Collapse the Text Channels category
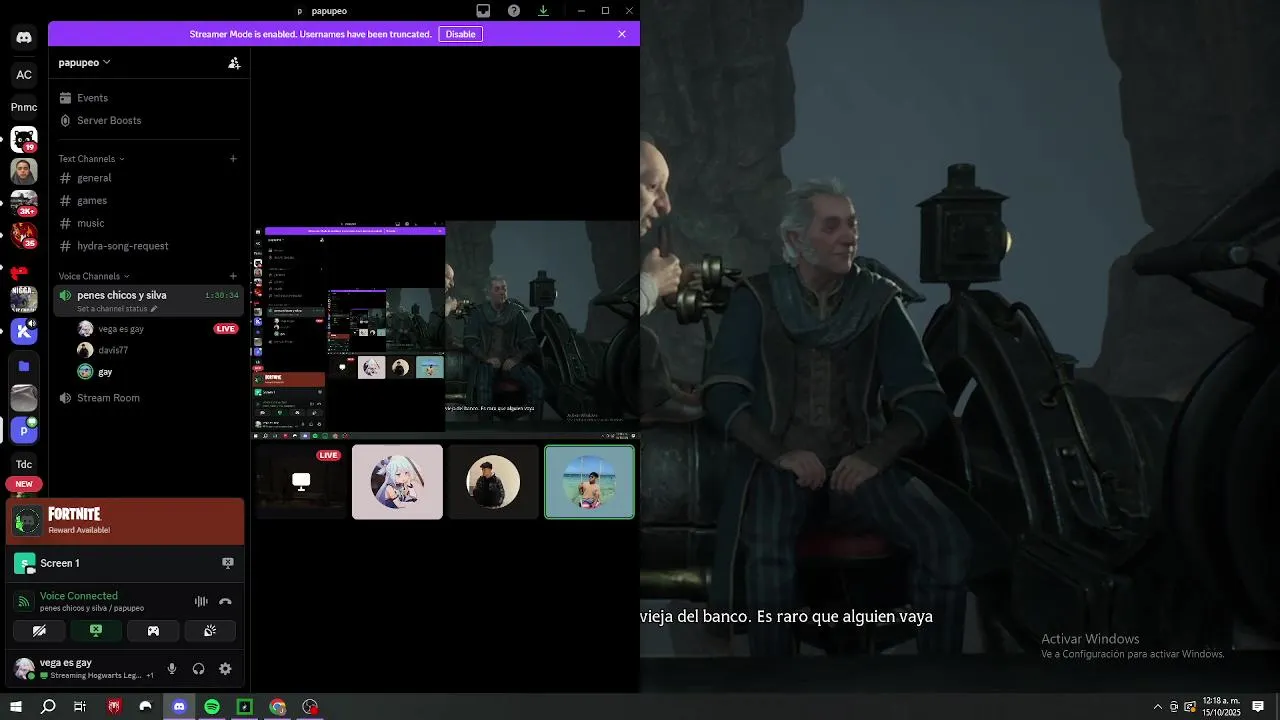 pos(91,159)
